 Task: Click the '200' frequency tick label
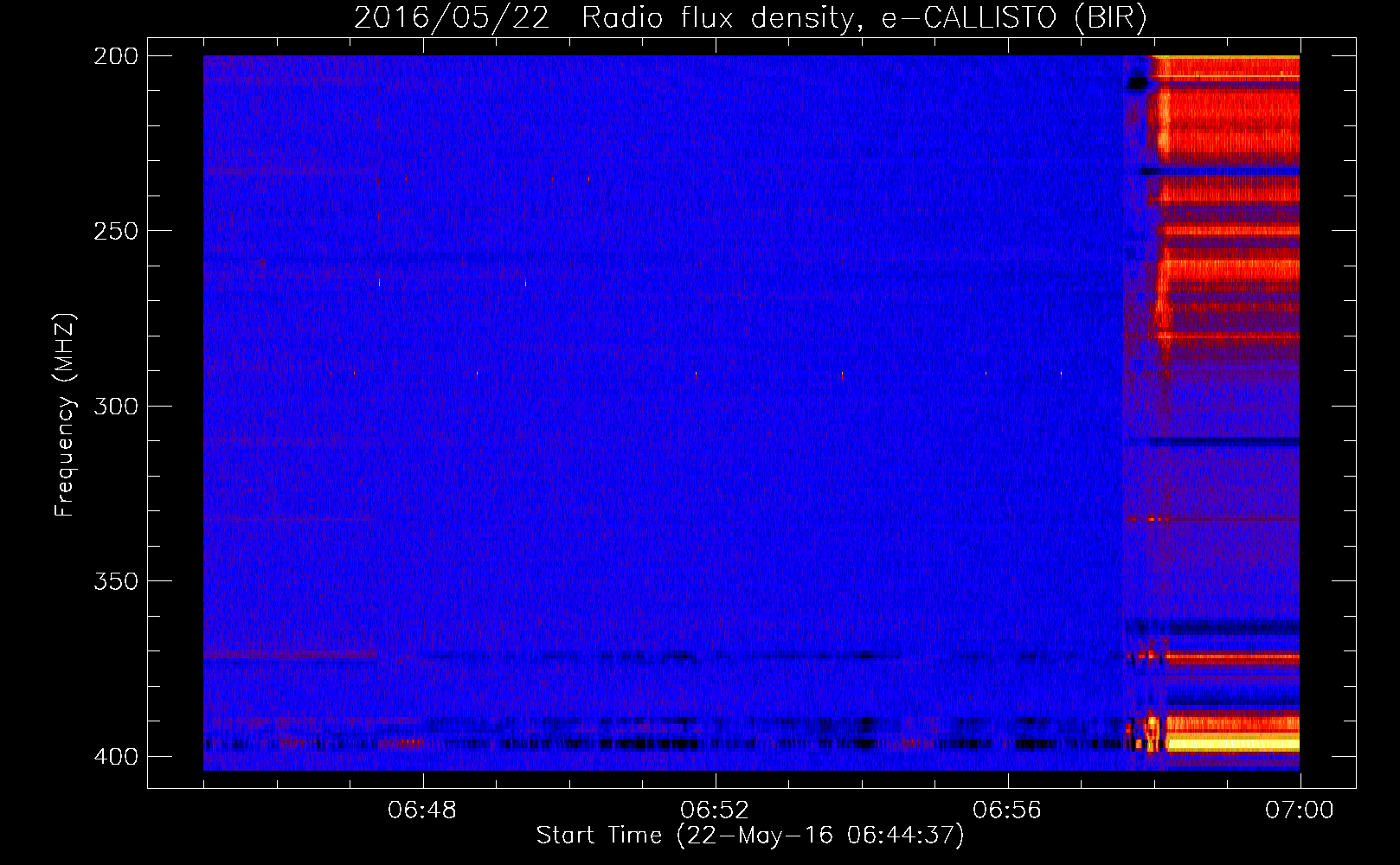pos(116,56)
